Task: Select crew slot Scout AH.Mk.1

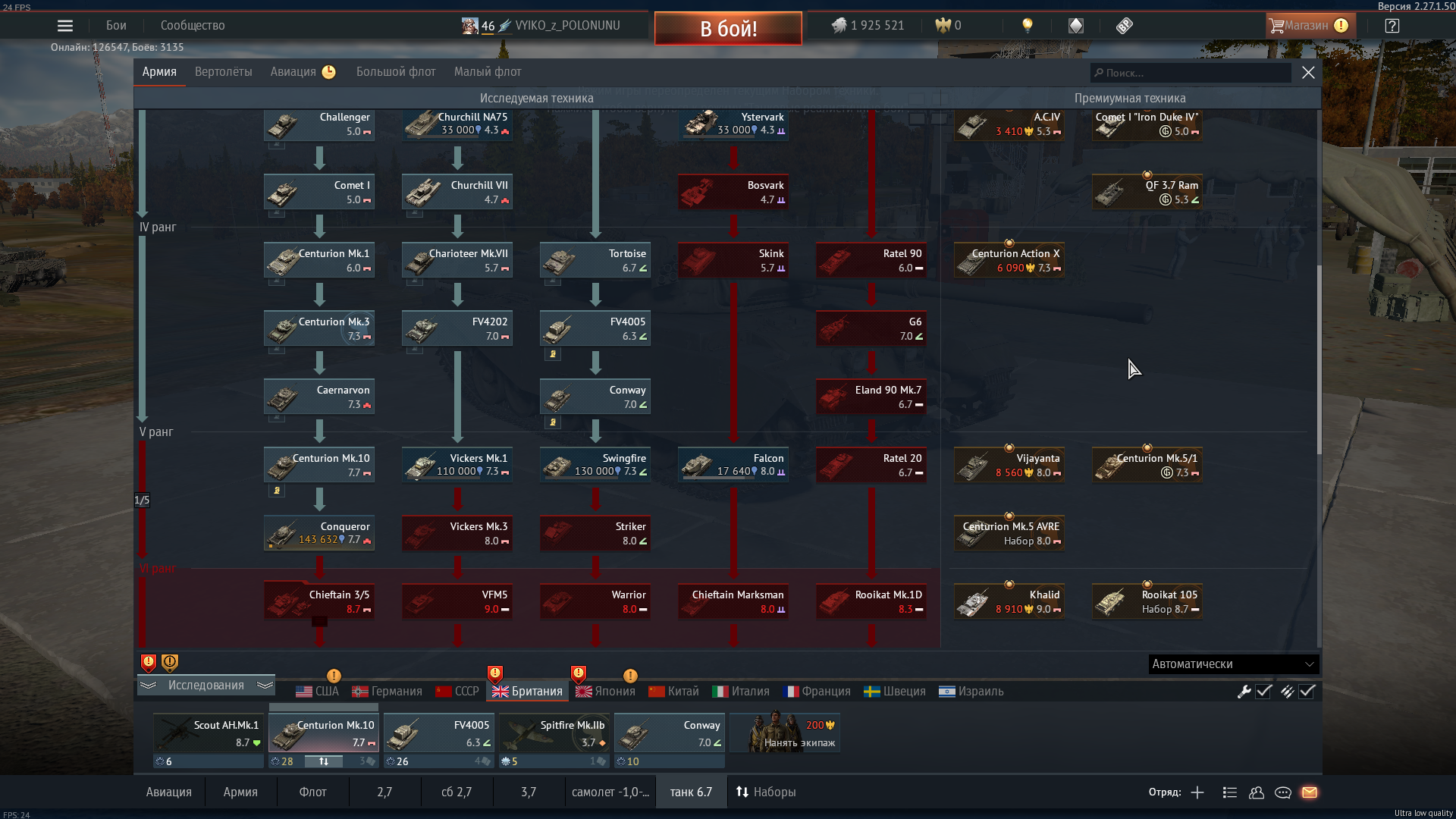Action: point(209,733)
